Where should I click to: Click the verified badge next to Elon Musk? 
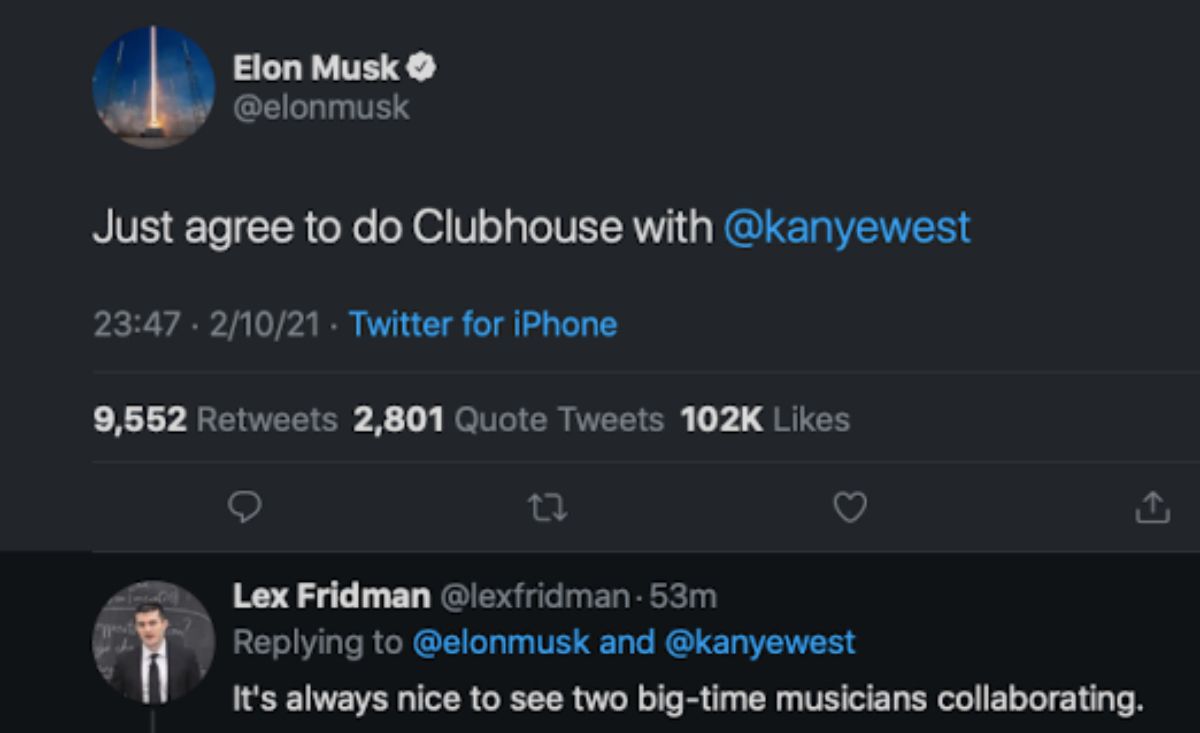point(423,68)
